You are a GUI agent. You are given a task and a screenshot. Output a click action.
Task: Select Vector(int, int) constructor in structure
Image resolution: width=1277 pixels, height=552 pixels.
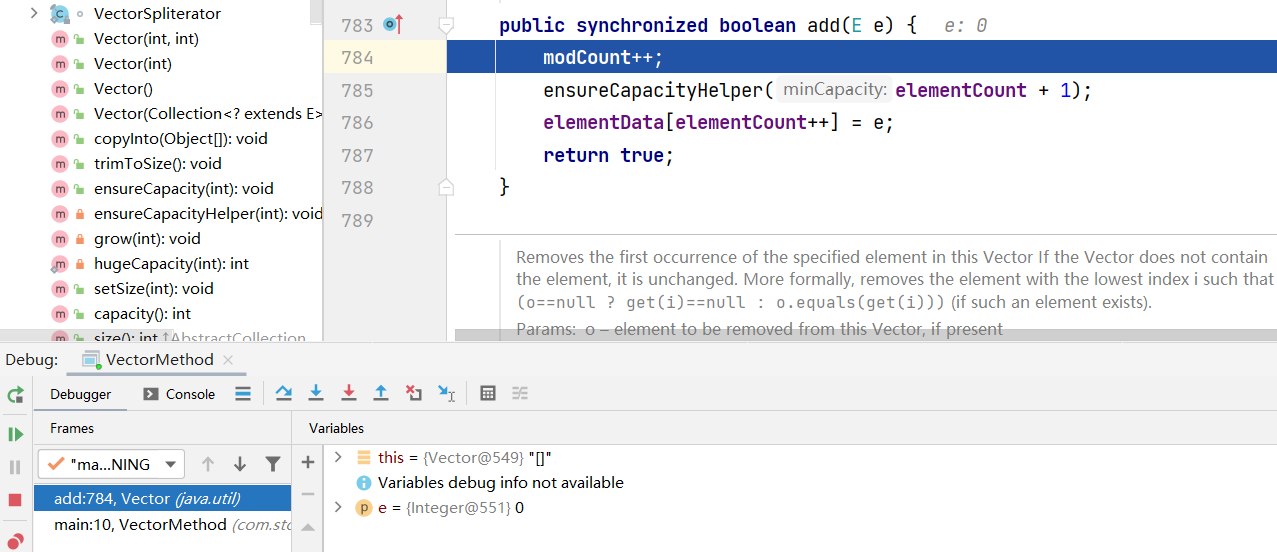pos(146,39)
